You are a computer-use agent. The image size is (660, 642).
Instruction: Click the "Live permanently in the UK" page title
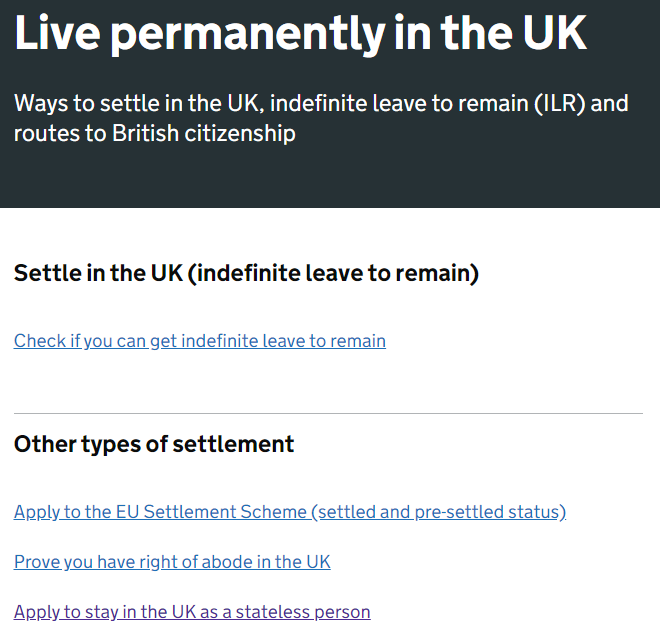[x=300, y=32]
